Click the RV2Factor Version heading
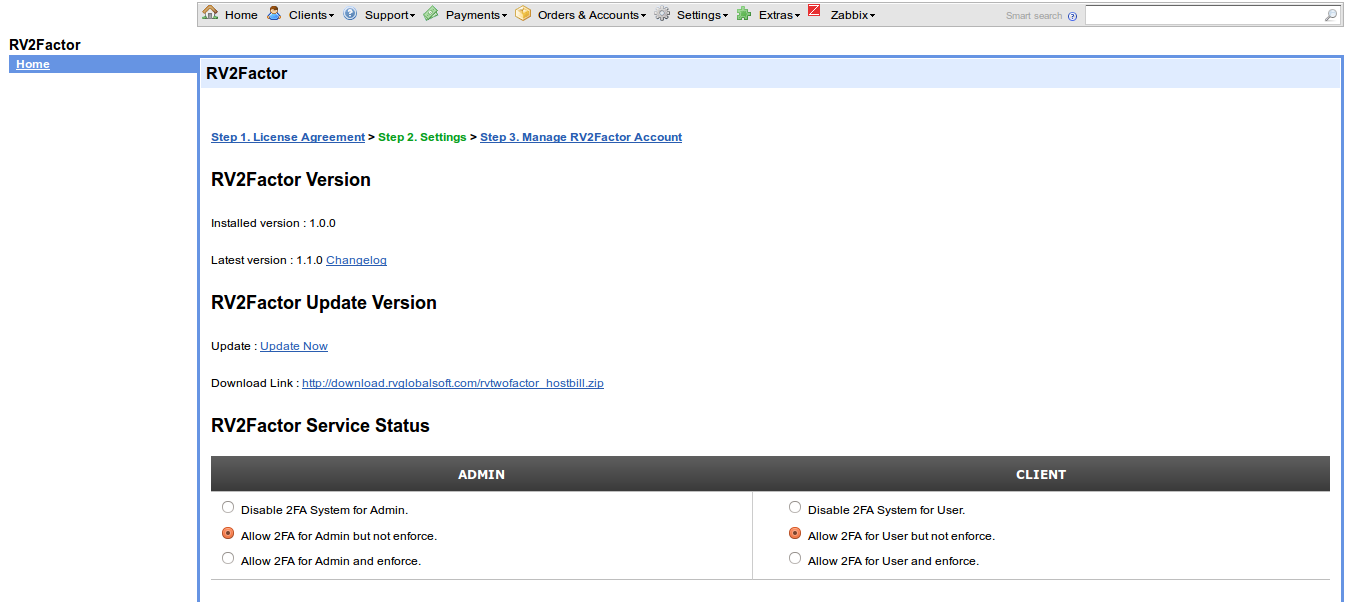The image size is (1353, 602). coord(291,179)
